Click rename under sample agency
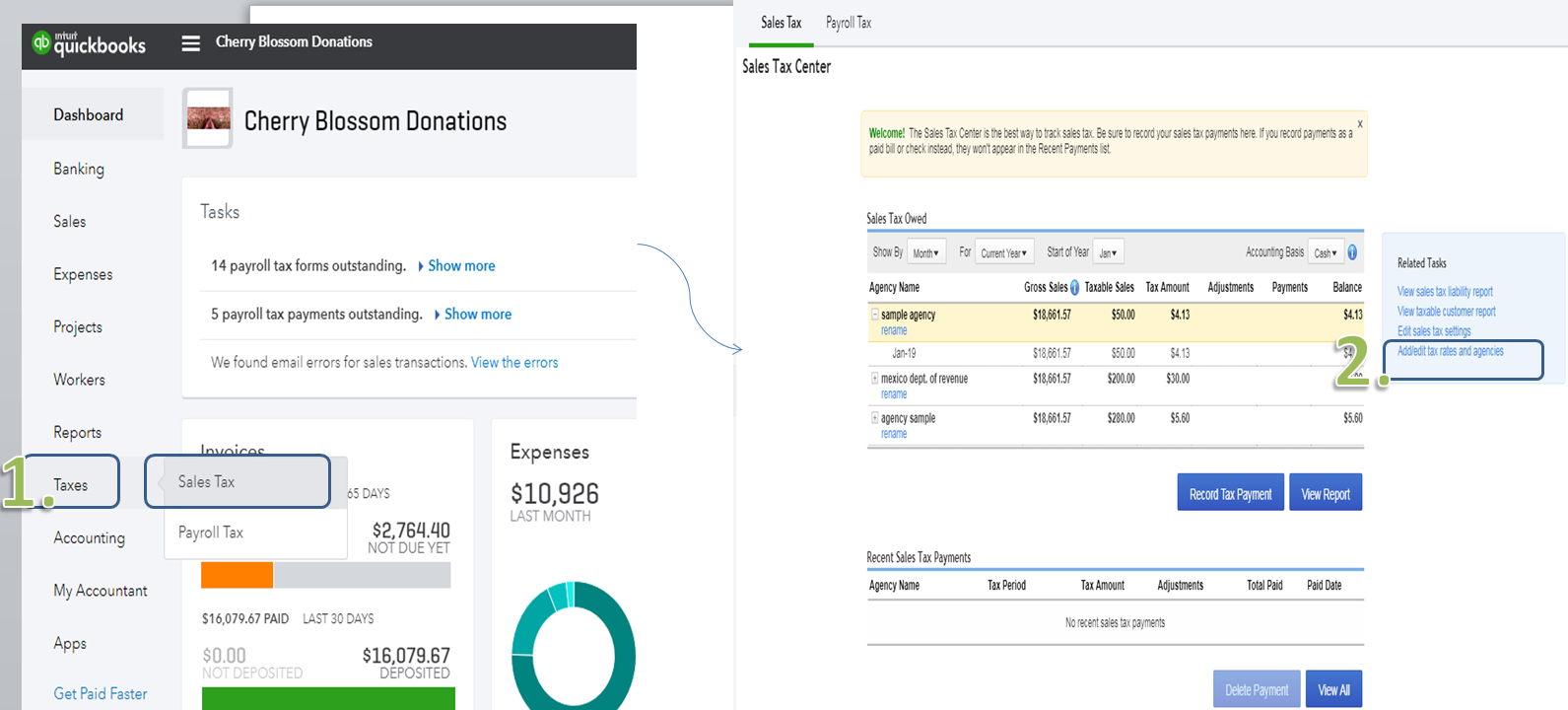 pyautogui.click(x=894, y=330)
